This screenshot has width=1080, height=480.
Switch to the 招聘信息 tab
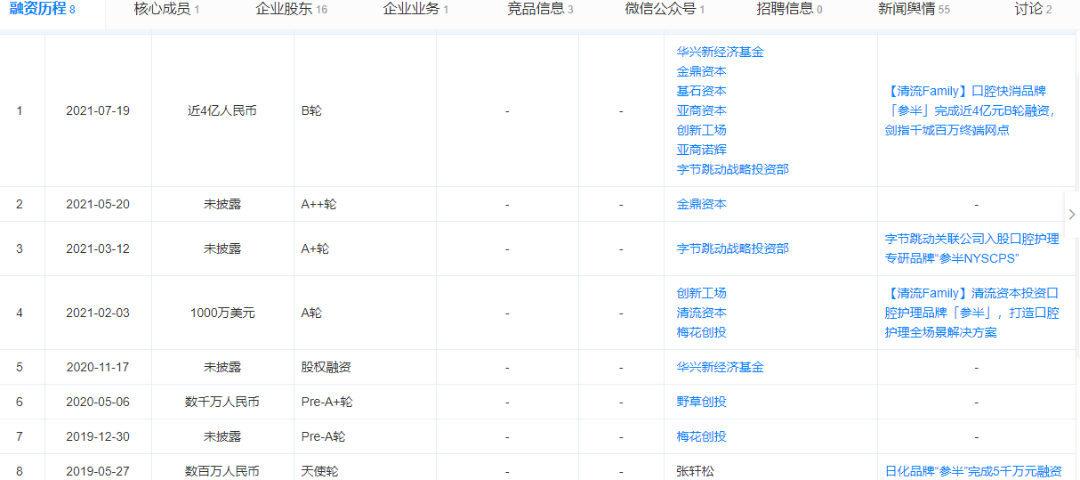click(789, 9)
